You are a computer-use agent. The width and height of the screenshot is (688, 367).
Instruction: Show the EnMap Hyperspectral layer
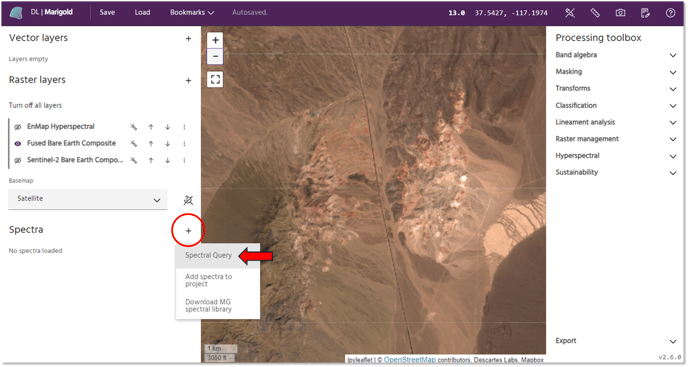coord(18,127)
